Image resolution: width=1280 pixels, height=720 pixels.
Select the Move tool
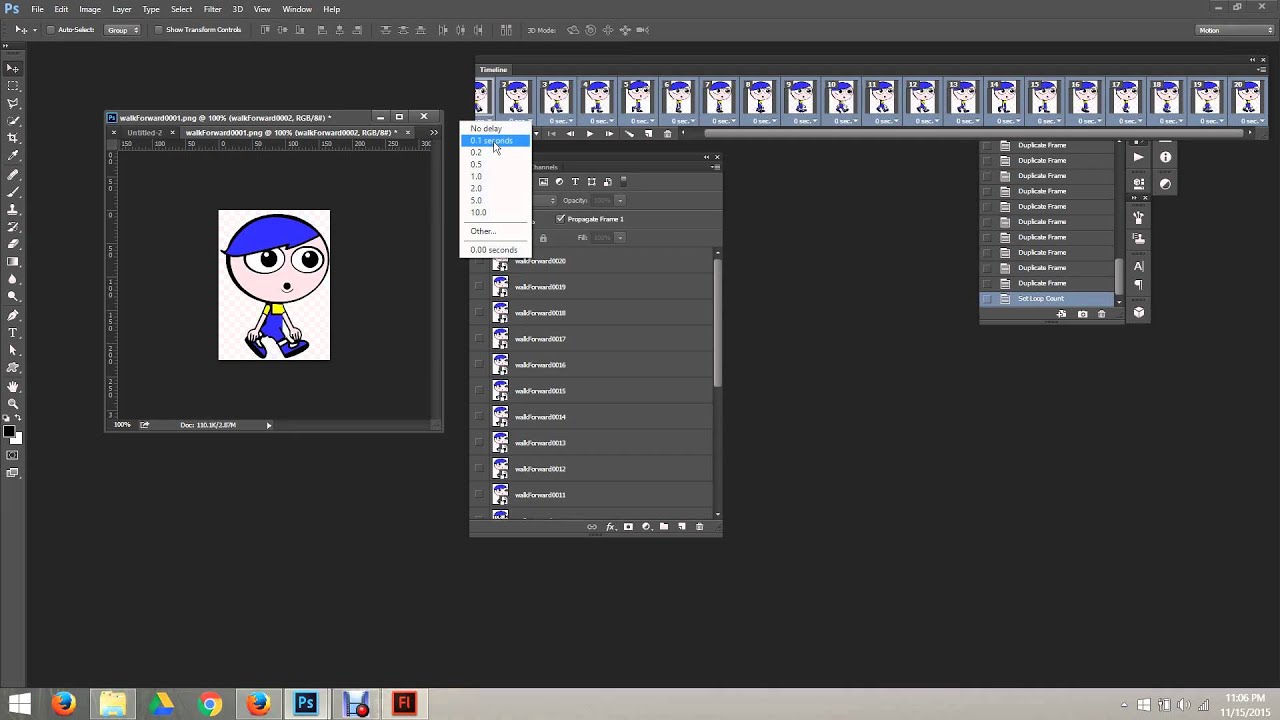(x=13, y=68)
